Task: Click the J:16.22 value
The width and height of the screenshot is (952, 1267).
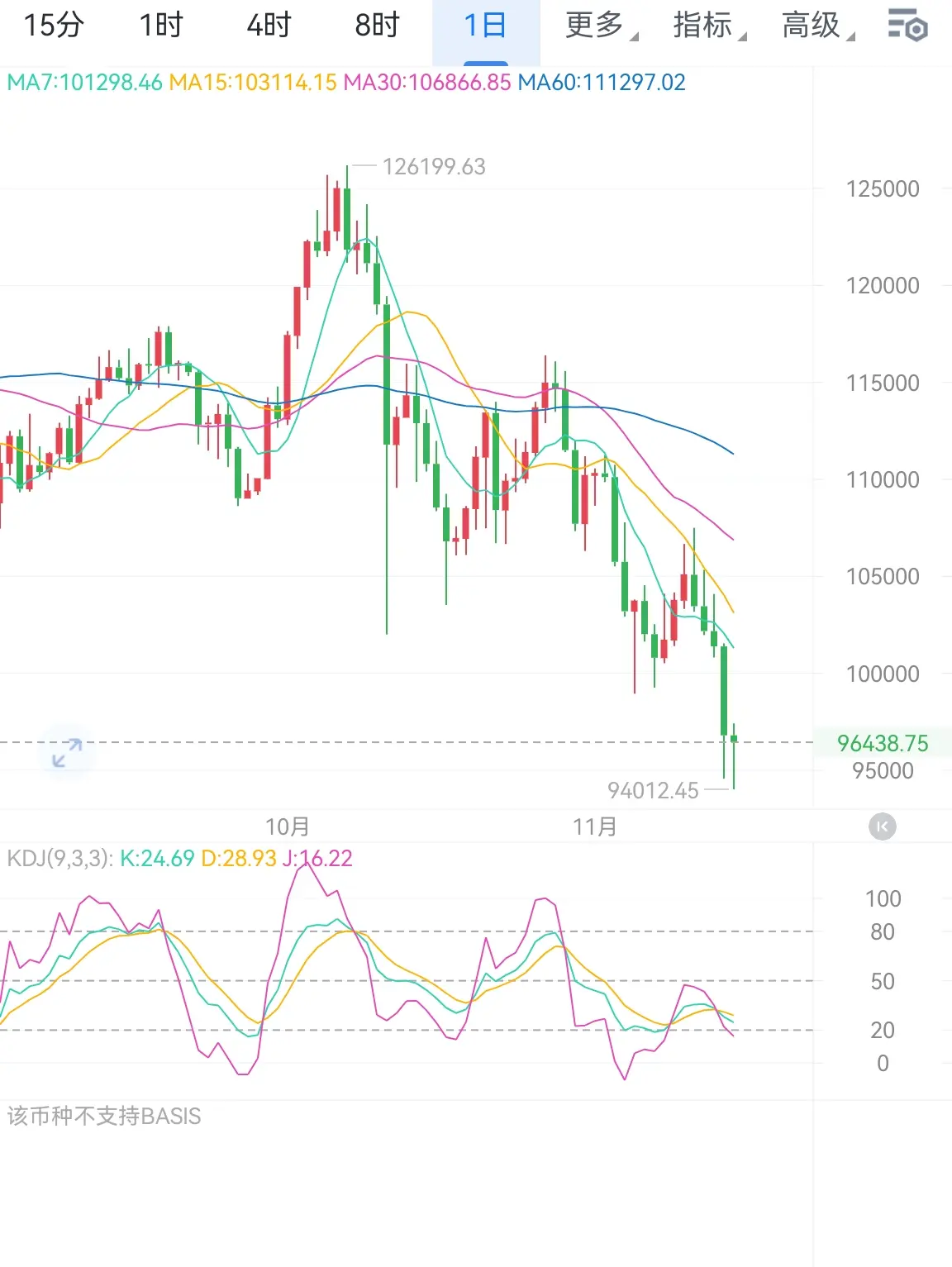Action: click(x=317, y=859)
